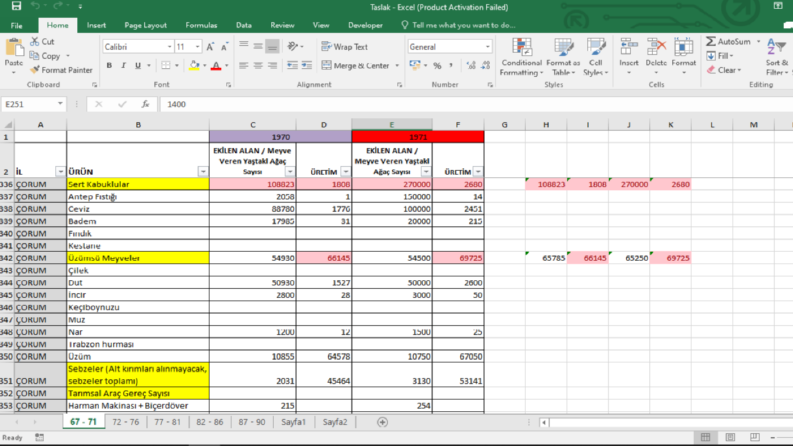The image size is (793, 446).
Task: Apply the red Font Color
Action: click(216, 65)
